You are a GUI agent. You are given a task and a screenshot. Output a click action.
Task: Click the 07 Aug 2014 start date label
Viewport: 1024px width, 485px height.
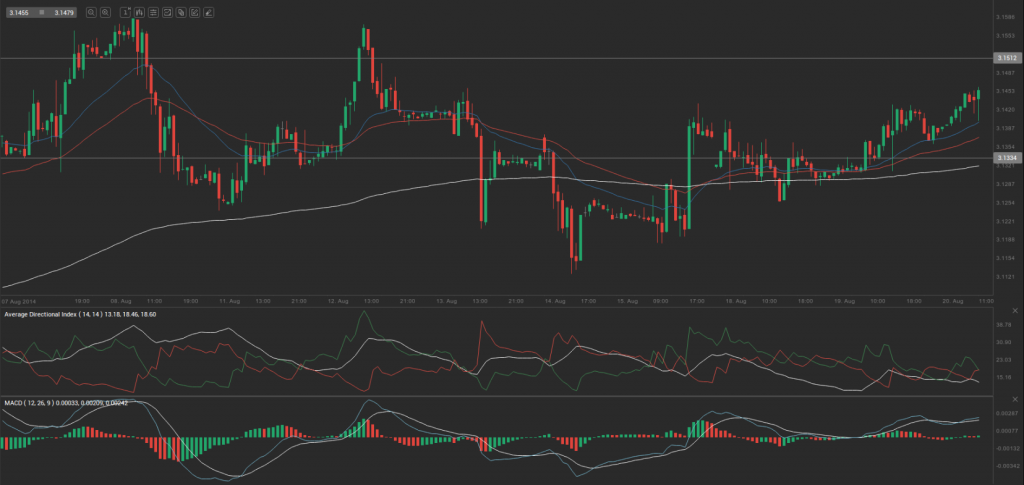pyautogui.click(x=20, y=300)
